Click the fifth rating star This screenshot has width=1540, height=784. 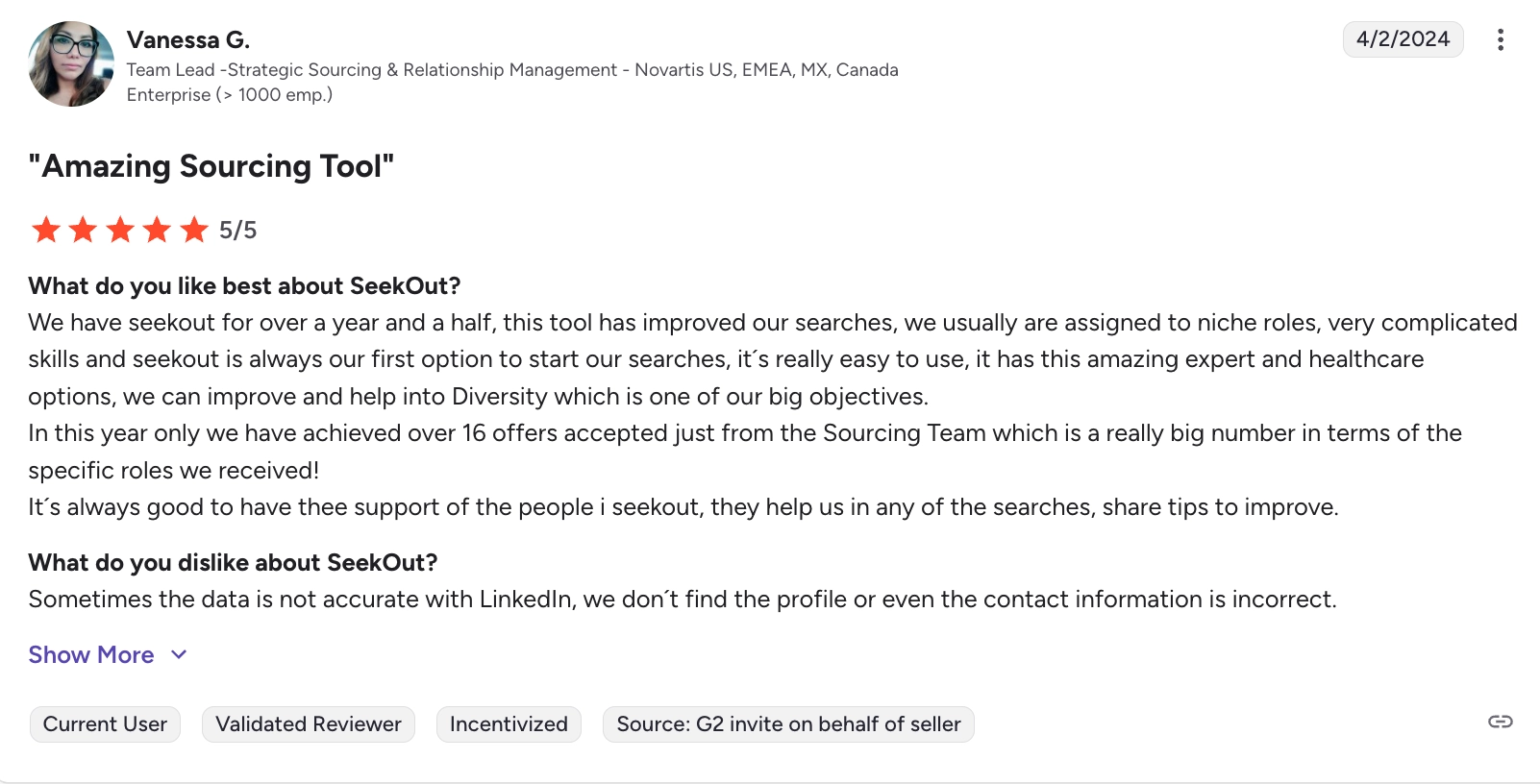click(194, 230)
